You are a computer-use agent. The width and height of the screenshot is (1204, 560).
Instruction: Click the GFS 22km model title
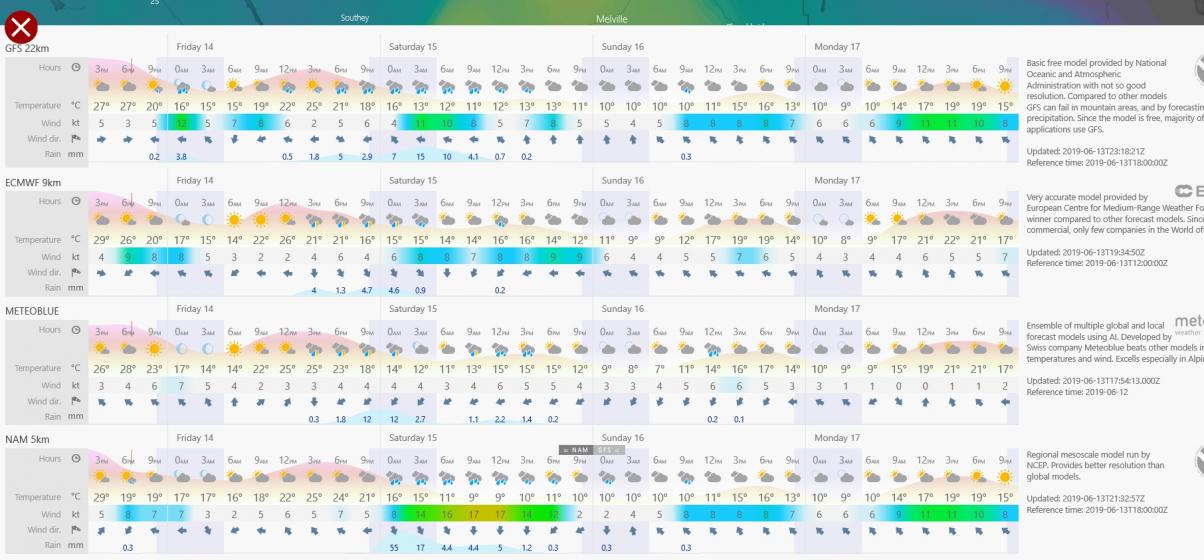[27, 48]
